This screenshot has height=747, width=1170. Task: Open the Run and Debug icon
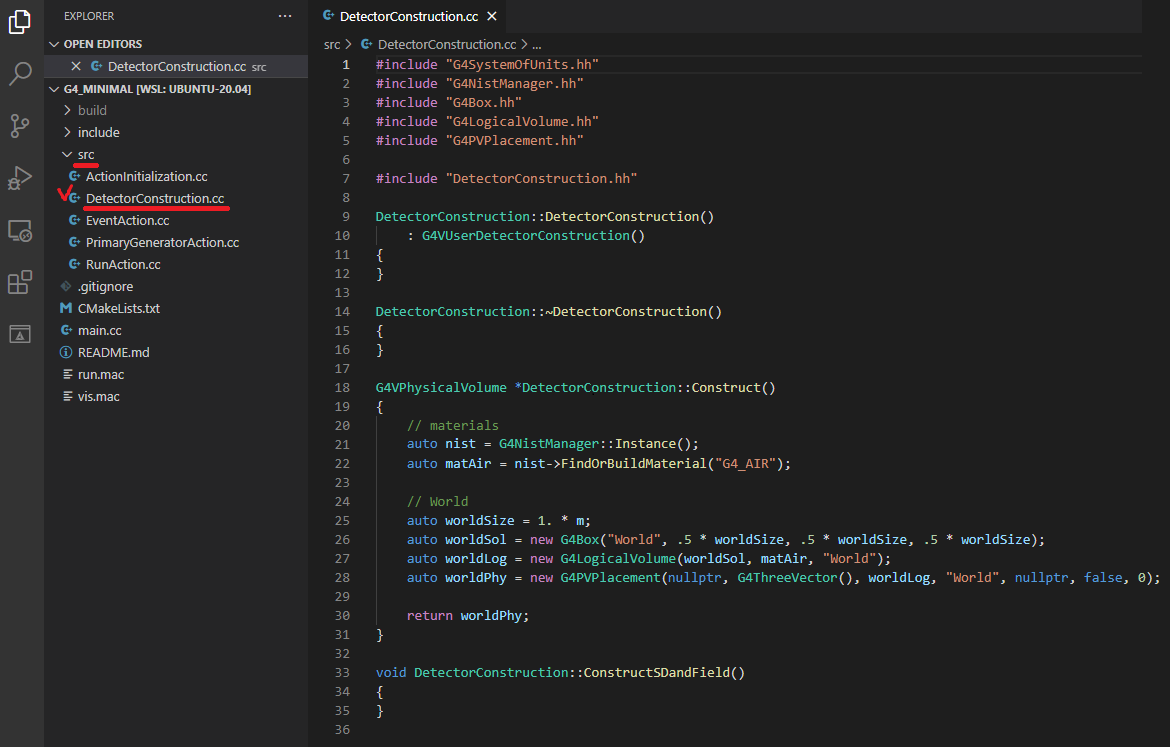pos(20,178)
